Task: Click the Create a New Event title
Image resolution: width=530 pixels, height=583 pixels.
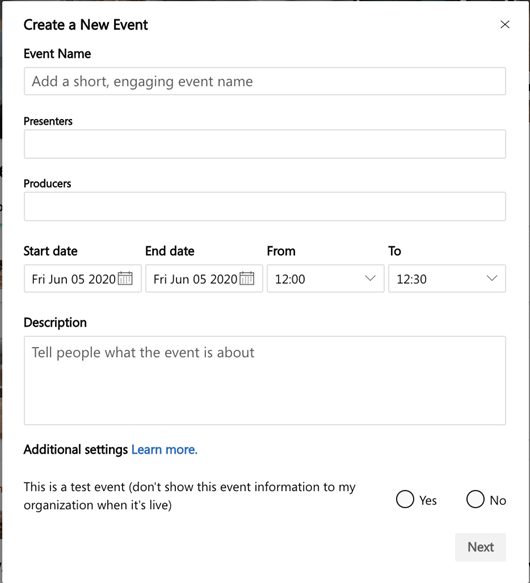Action: coord(86,25)
